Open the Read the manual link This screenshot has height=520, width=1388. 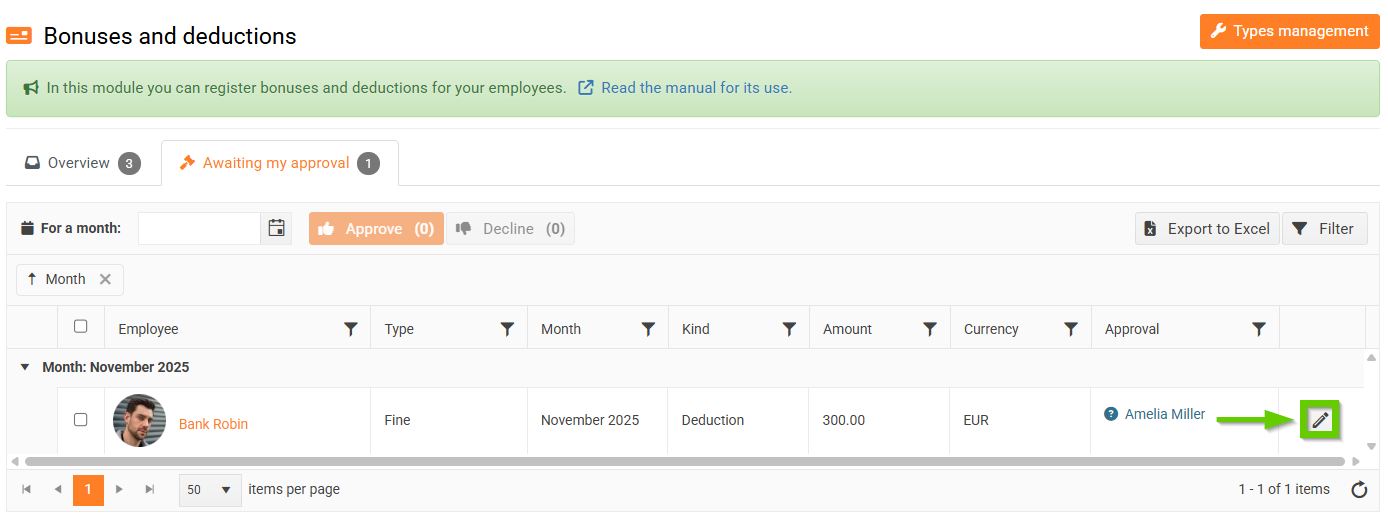point(695,88)
